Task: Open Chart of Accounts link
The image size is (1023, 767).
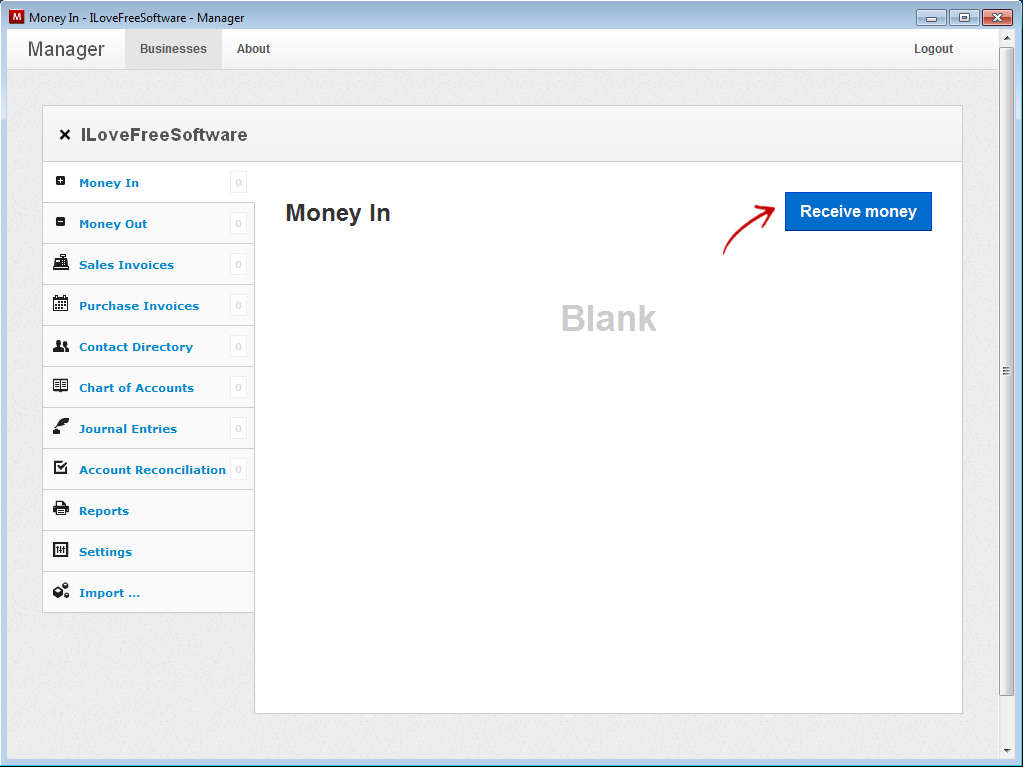Action: click(x=136, y=388)
